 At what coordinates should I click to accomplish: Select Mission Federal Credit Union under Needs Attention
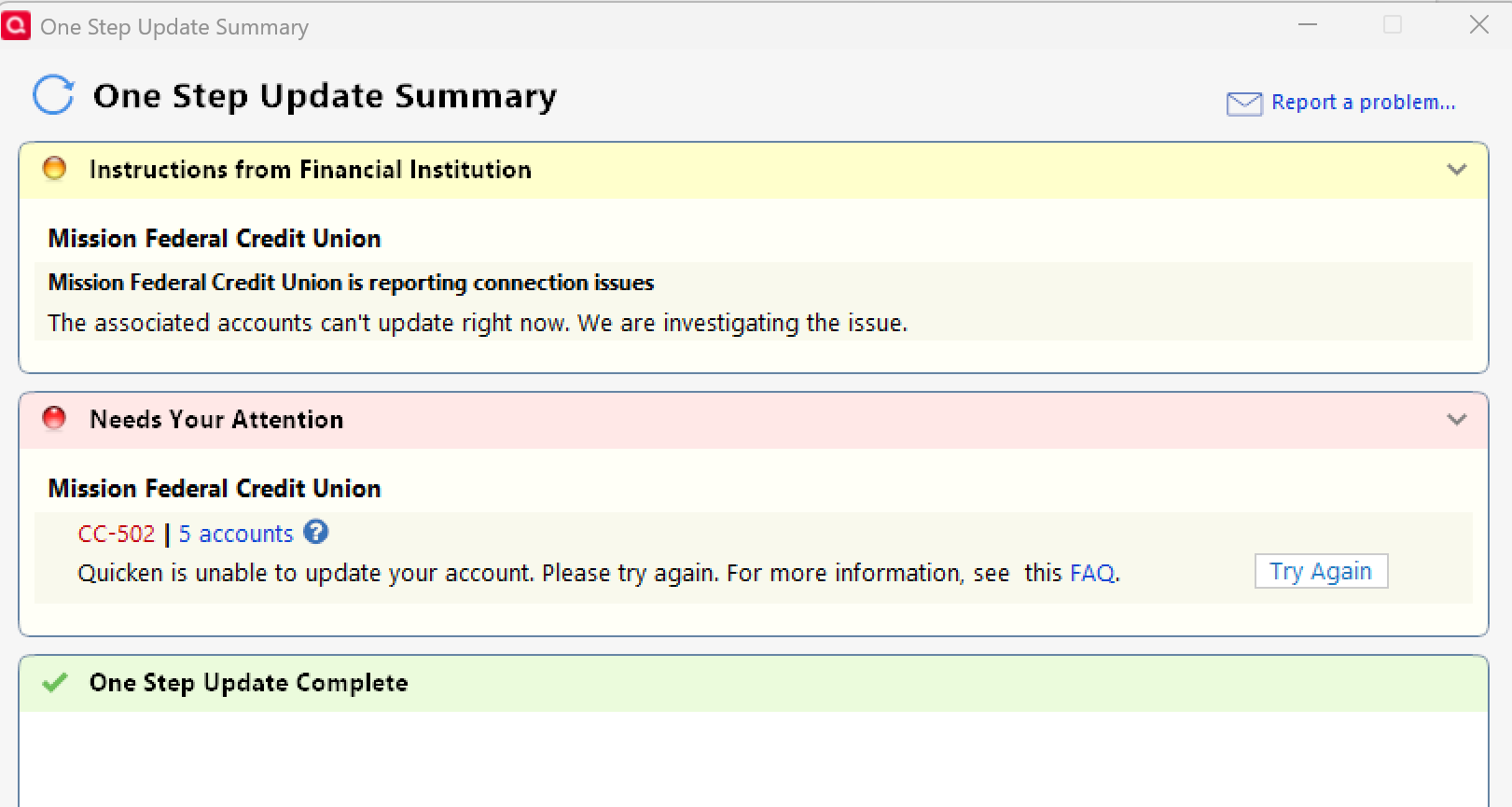click(x=215, y=489)
